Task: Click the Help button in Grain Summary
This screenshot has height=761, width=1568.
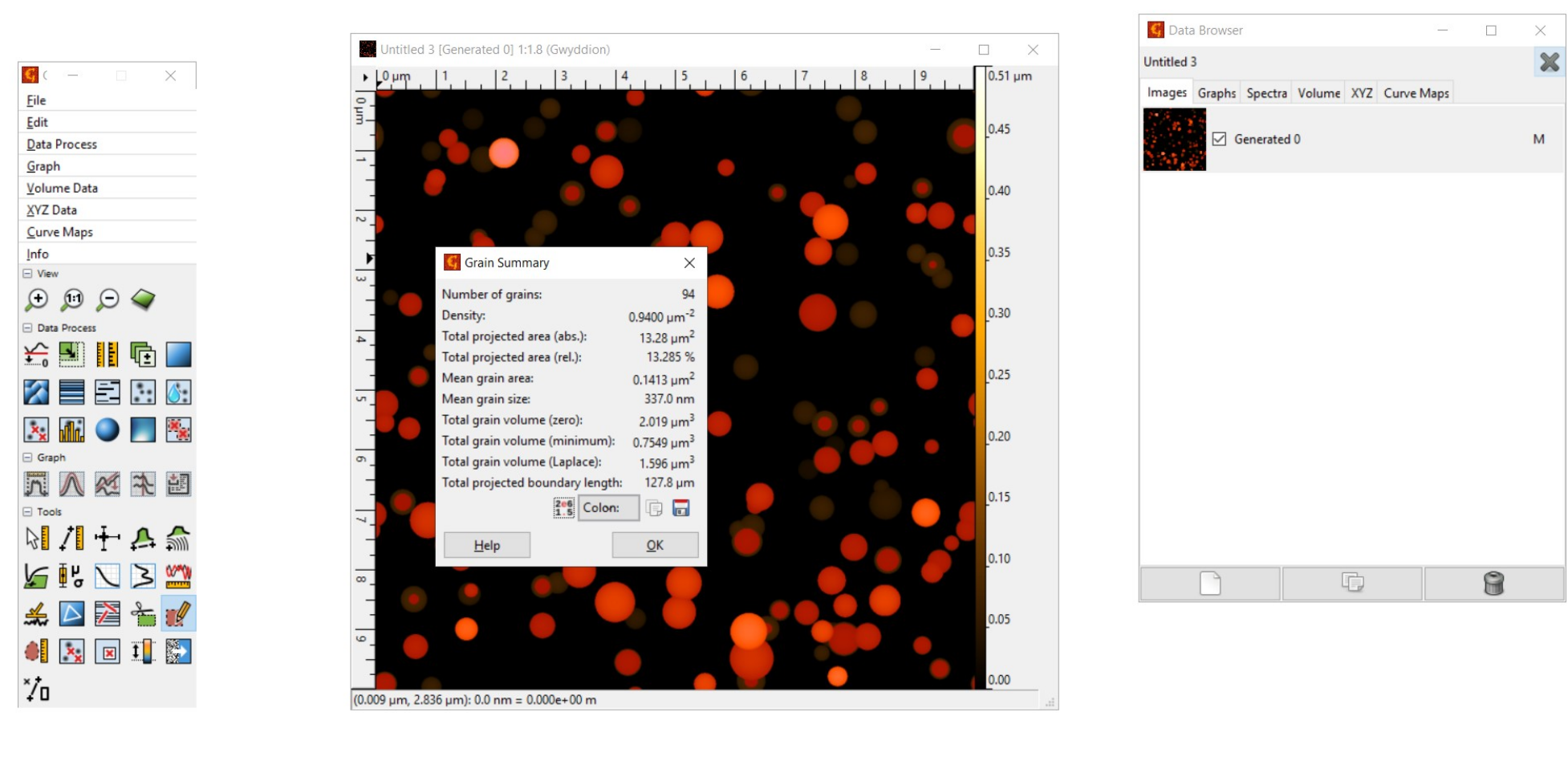Action: (487, 545)
